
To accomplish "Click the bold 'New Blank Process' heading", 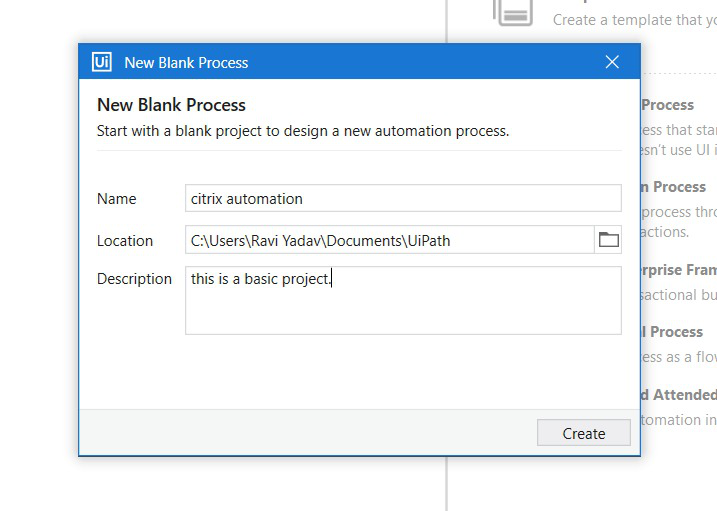I will click(x=171, y=105).
